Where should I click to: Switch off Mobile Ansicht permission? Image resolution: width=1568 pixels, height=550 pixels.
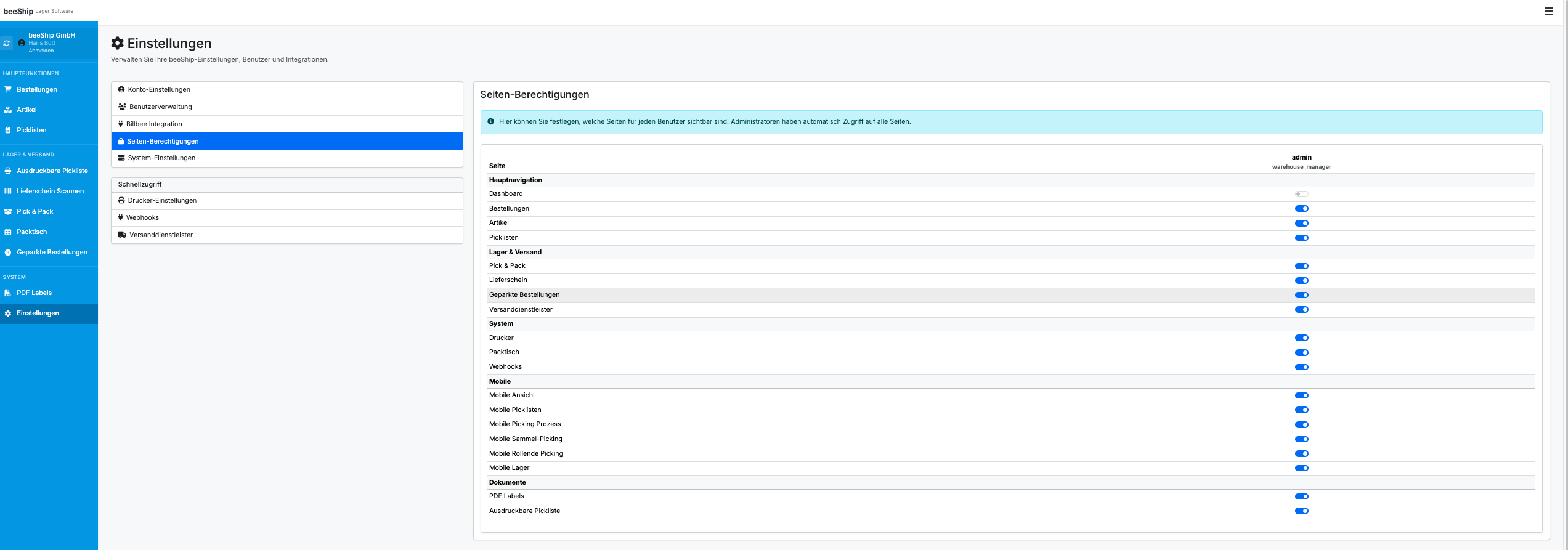1301,395
